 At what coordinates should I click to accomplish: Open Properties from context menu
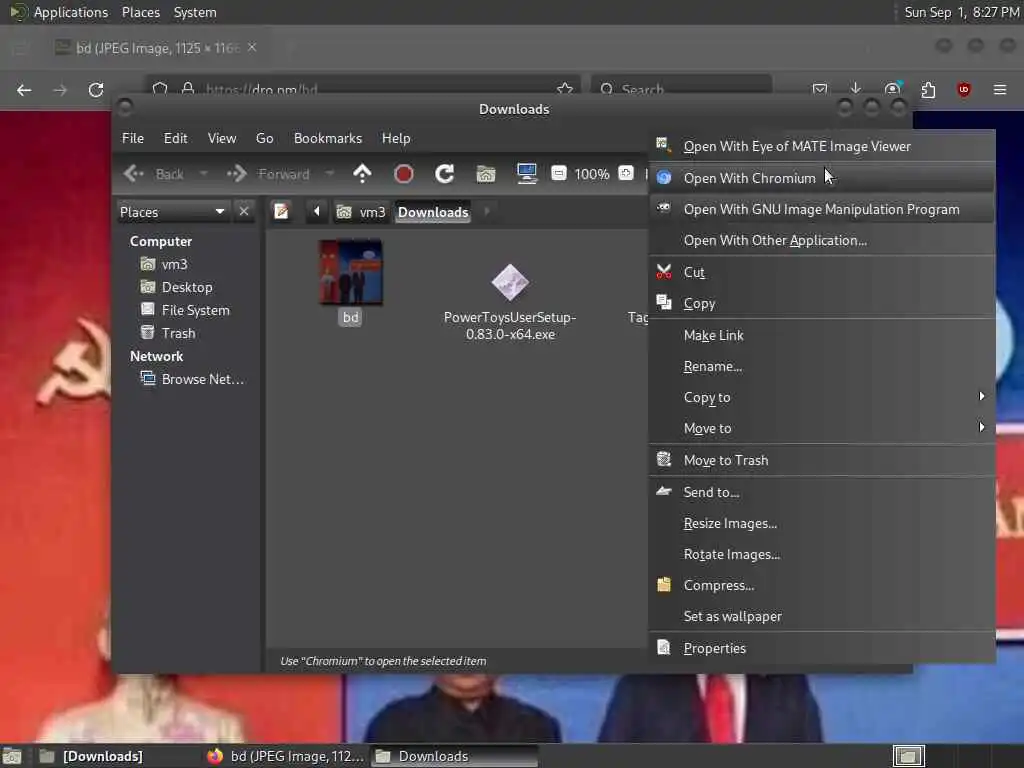822,648
